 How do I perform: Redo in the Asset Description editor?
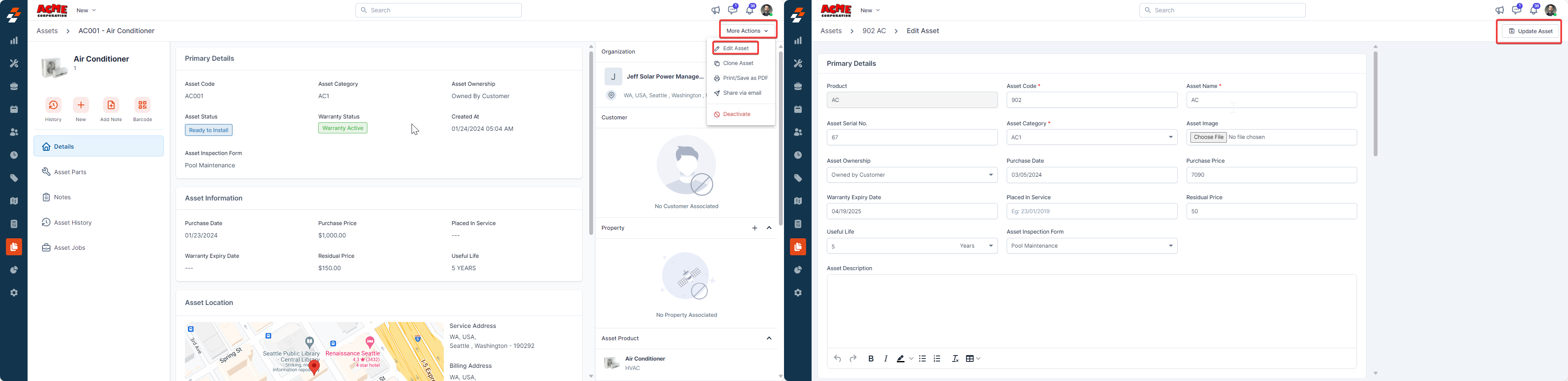click(853, 358)
